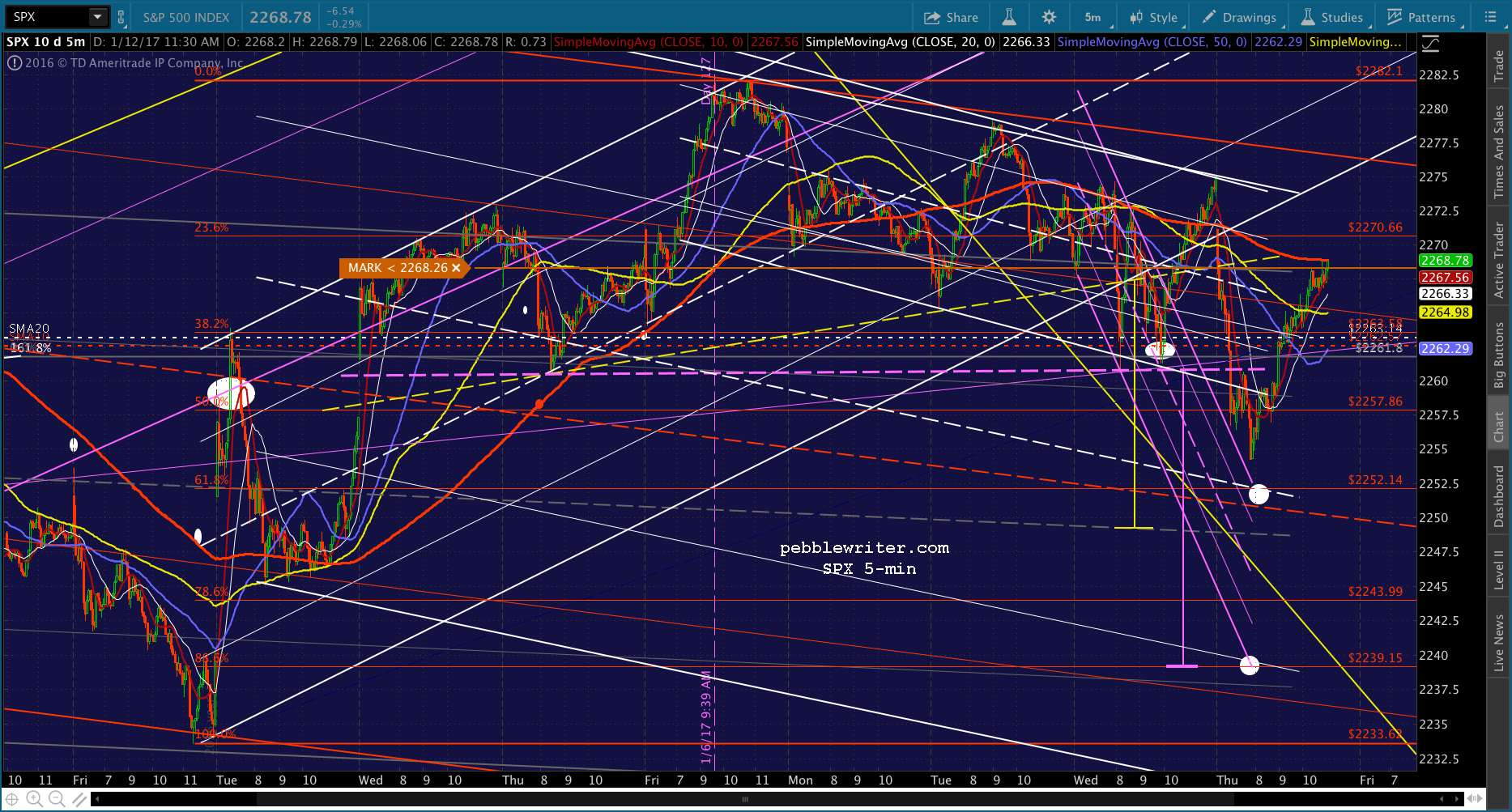This screenshot has height=812, width=1512.
Task: Open the 5m timeframe dropdown
Action: pos(1097,17)
